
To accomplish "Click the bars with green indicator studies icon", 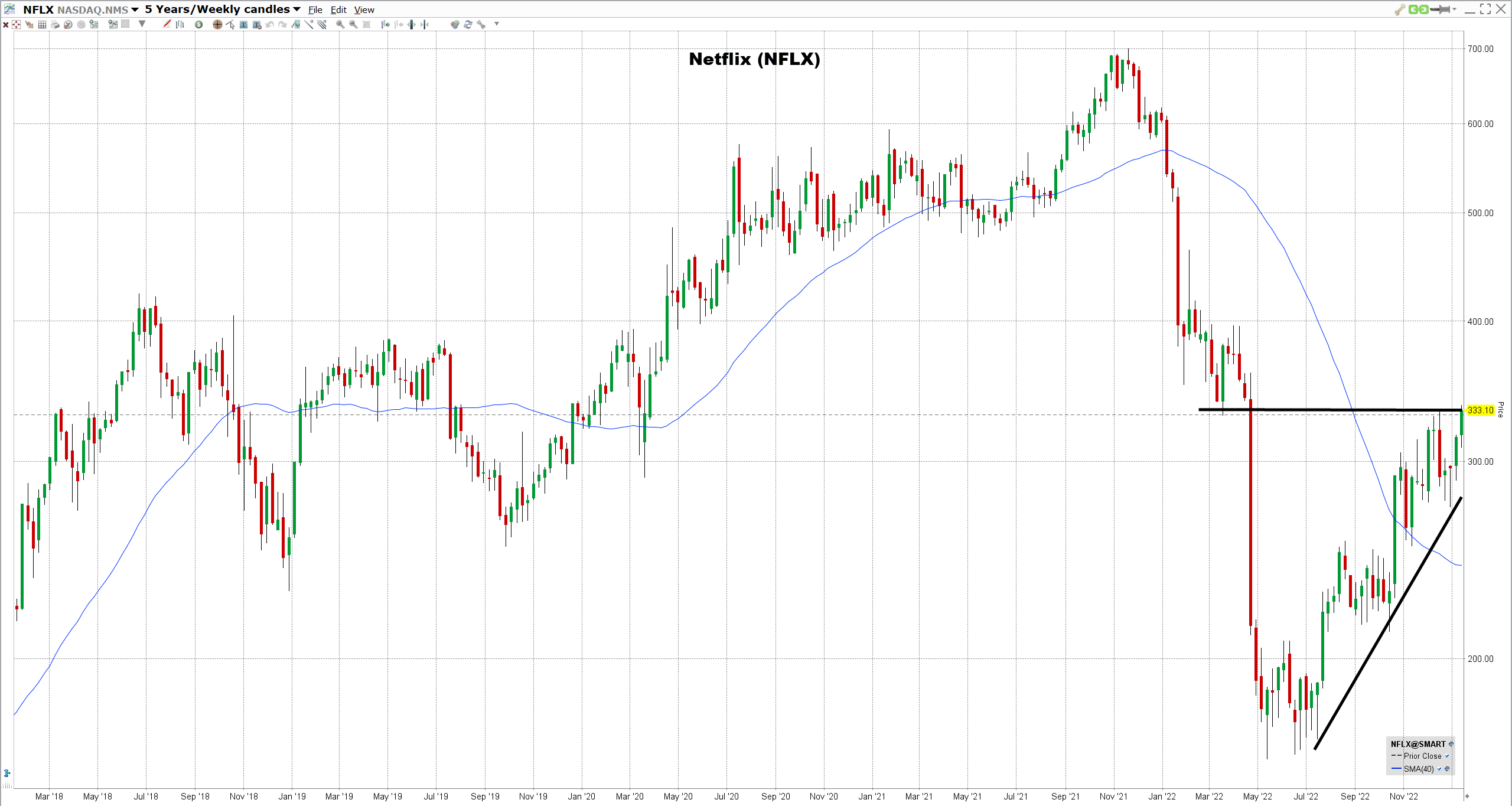I will 295,24.
